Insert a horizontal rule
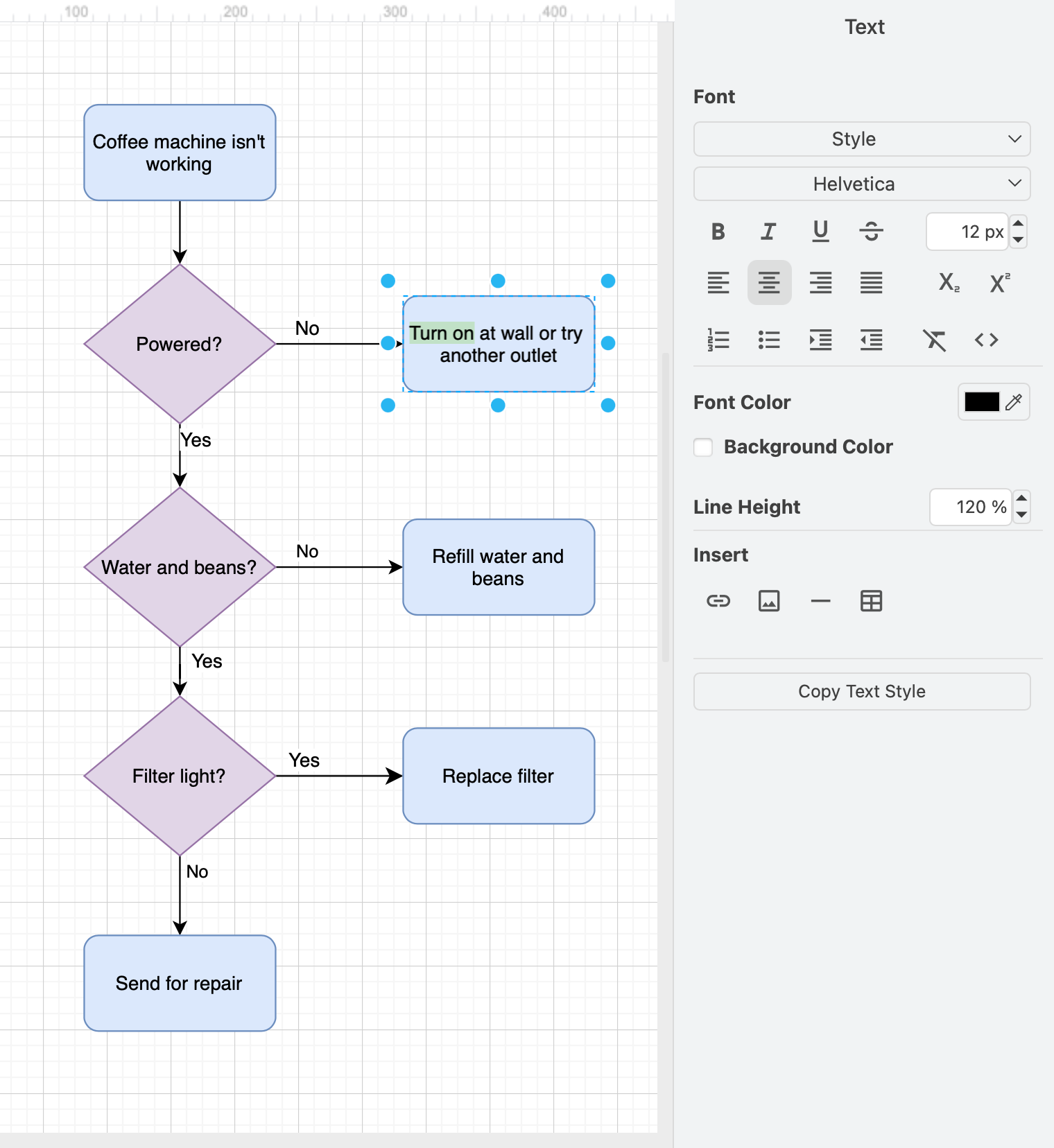Image resolution: width=1054 pixels, height=1148 pixels. point(820,601)
